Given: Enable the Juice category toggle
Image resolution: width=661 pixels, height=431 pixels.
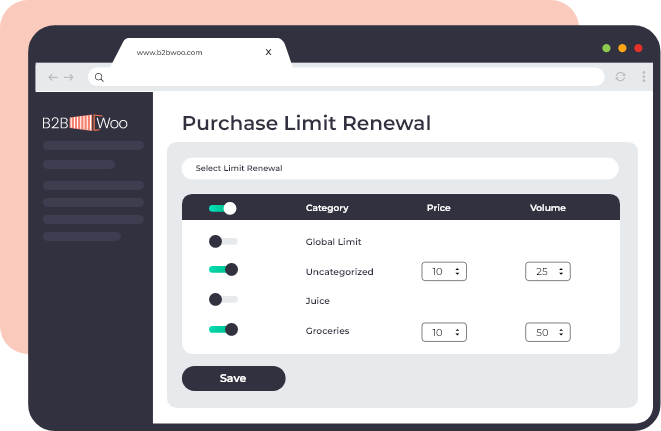Looking at the screenshot, I should pos(223,299).
